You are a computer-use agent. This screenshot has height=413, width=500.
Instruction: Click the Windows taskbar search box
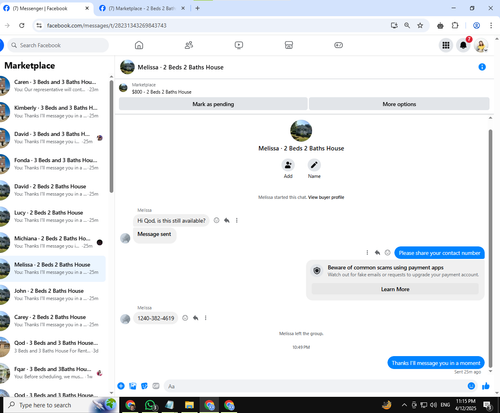(x=60, y=405)
